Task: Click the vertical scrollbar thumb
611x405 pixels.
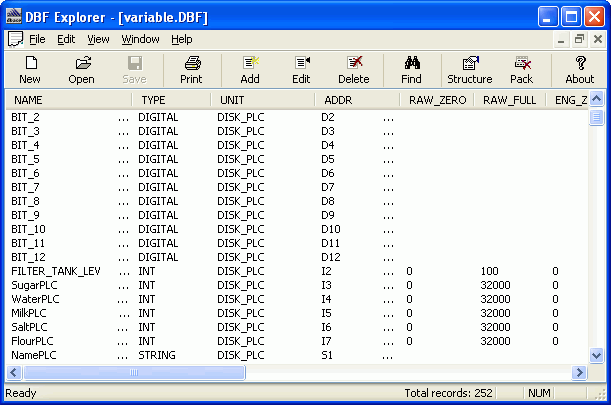Action: coord(596,117)
